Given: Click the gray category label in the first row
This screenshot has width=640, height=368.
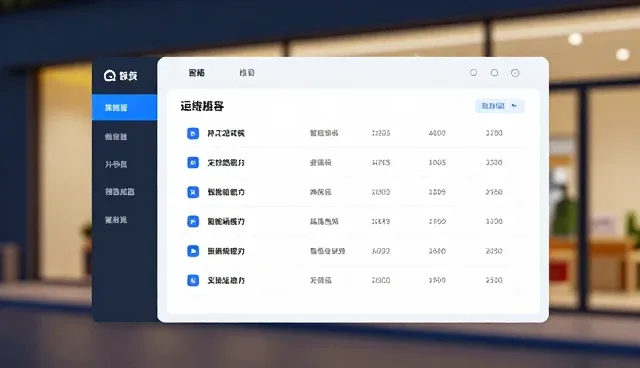Looking at the screenshot, I should 324,133.
